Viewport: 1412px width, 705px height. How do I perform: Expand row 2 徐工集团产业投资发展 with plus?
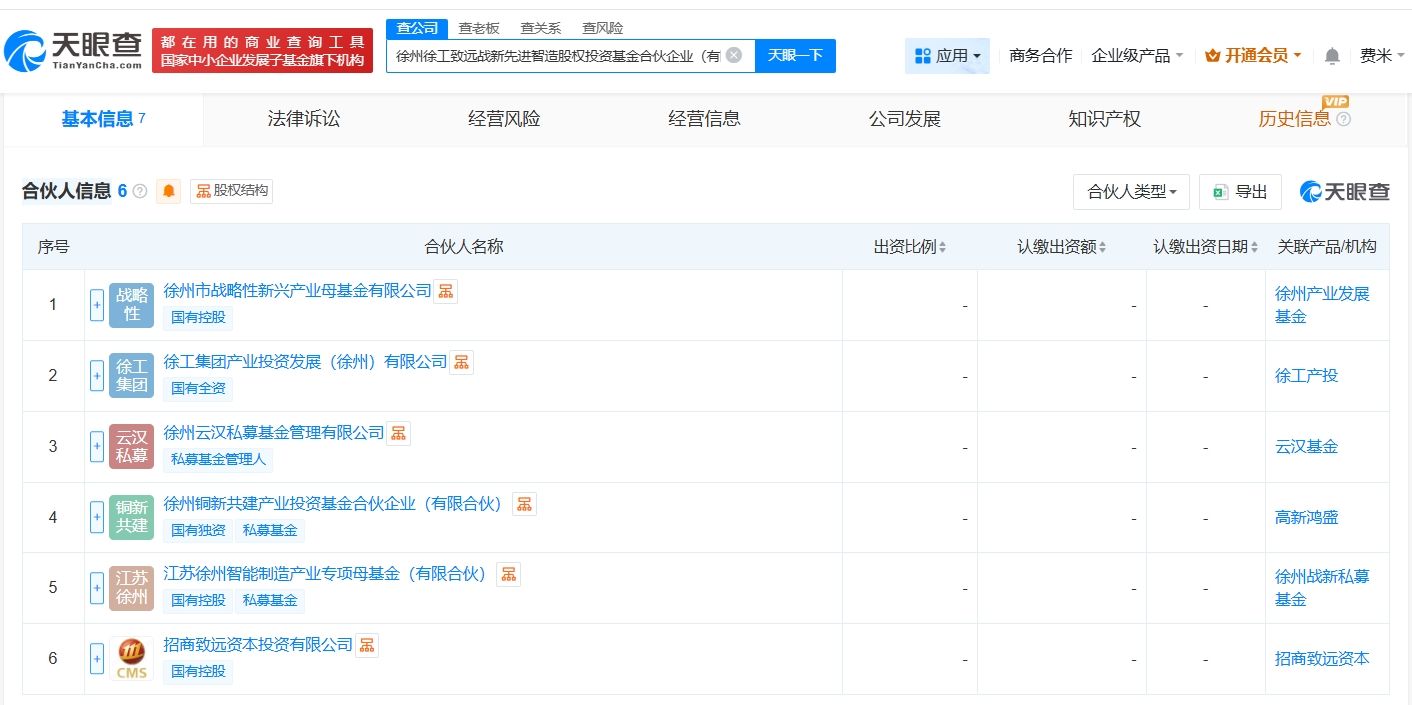(97, 376)
